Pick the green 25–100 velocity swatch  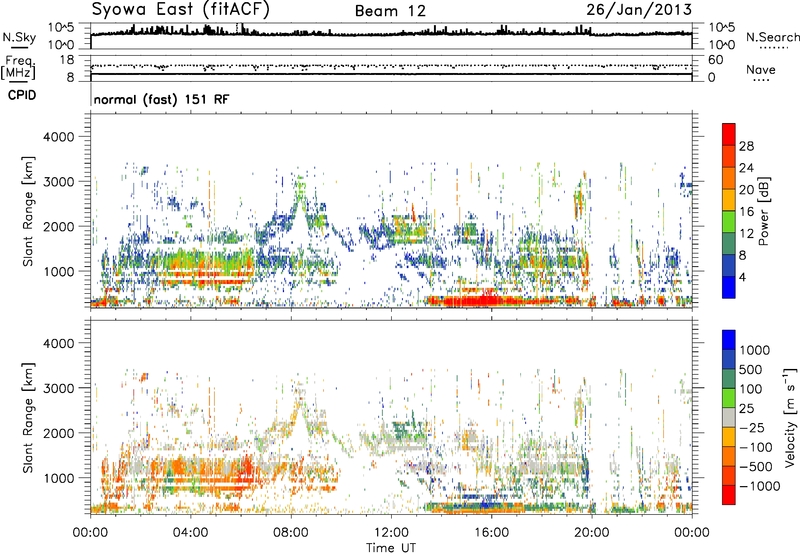click(x=729, y=398)
